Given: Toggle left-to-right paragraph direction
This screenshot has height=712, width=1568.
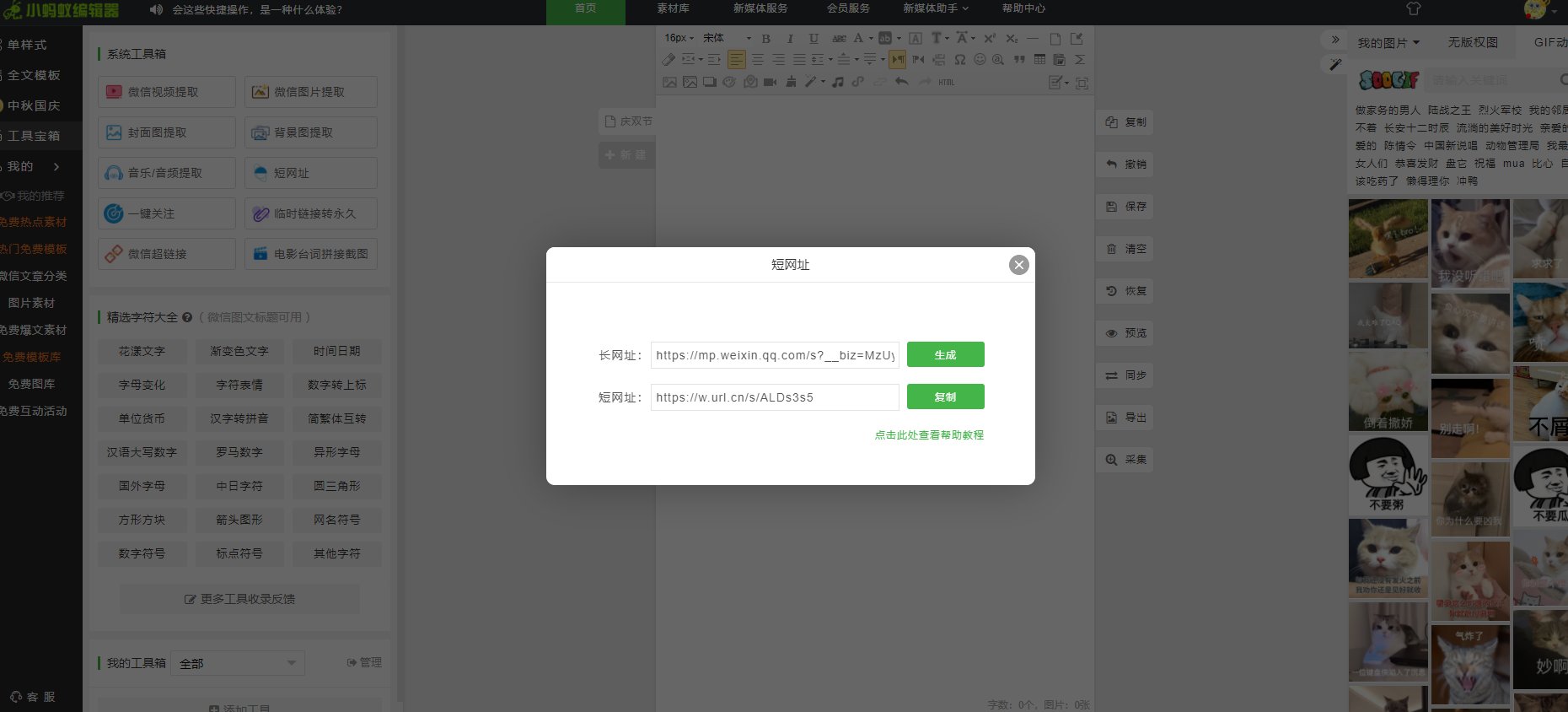Looking at the screenshot, I should pyautogui.click(x=898, y=60).
